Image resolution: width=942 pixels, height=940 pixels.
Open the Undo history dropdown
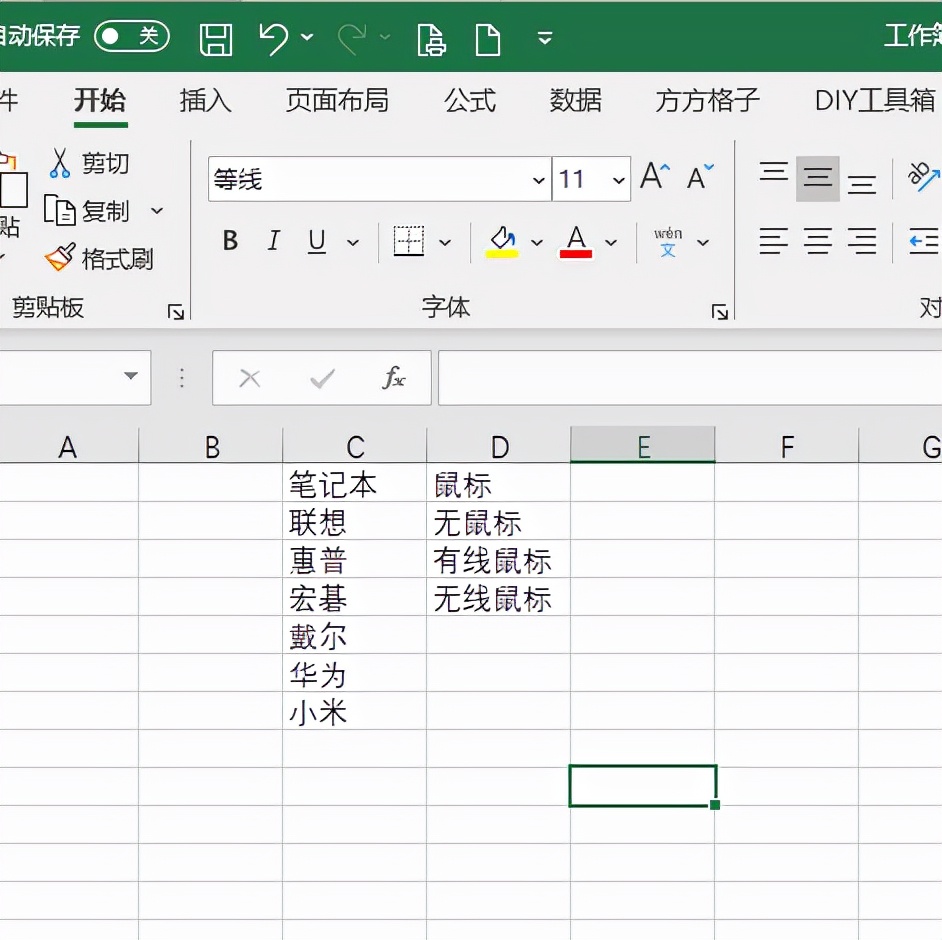pyautogui.click(x=307, y=37)
